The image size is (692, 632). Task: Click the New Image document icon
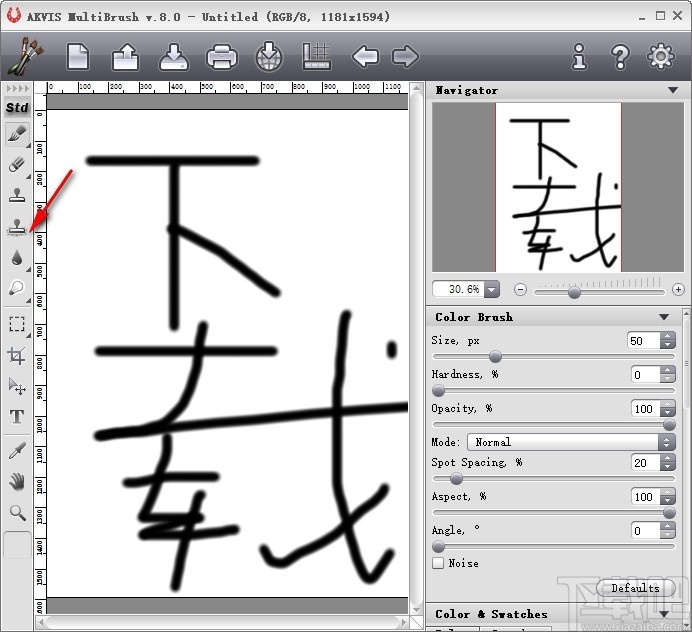point(78,57)
